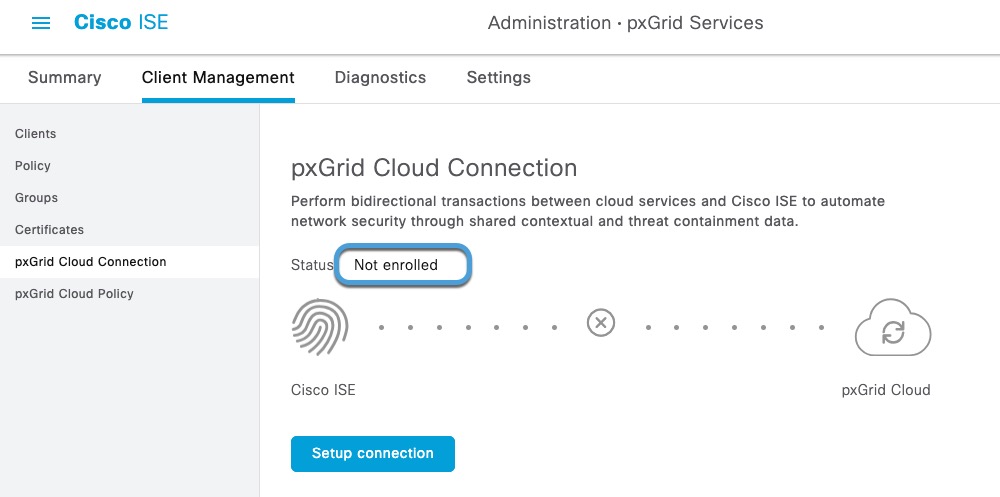Select pxGrid Cloud Connection sidebar entry
Image resolution: width=1000 pixels, height=497 pixels.
[91, 262]
